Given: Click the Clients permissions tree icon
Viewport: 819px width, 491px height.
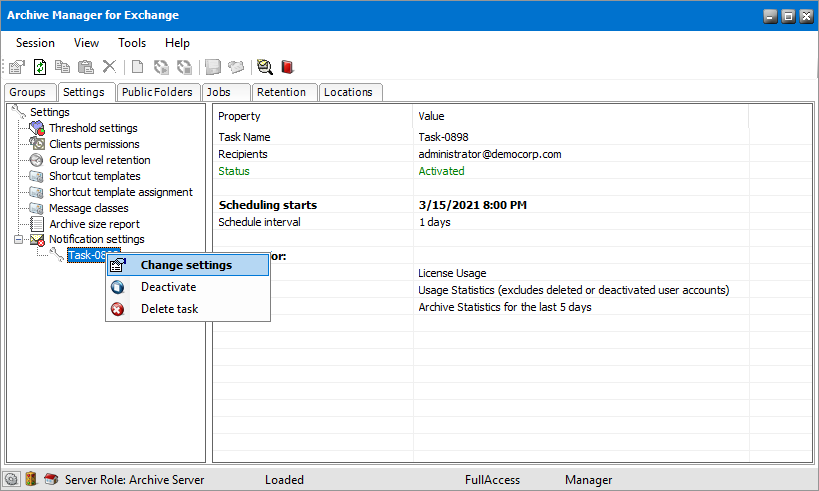Looking at the screenshot, I should click(x=37, y=143).
